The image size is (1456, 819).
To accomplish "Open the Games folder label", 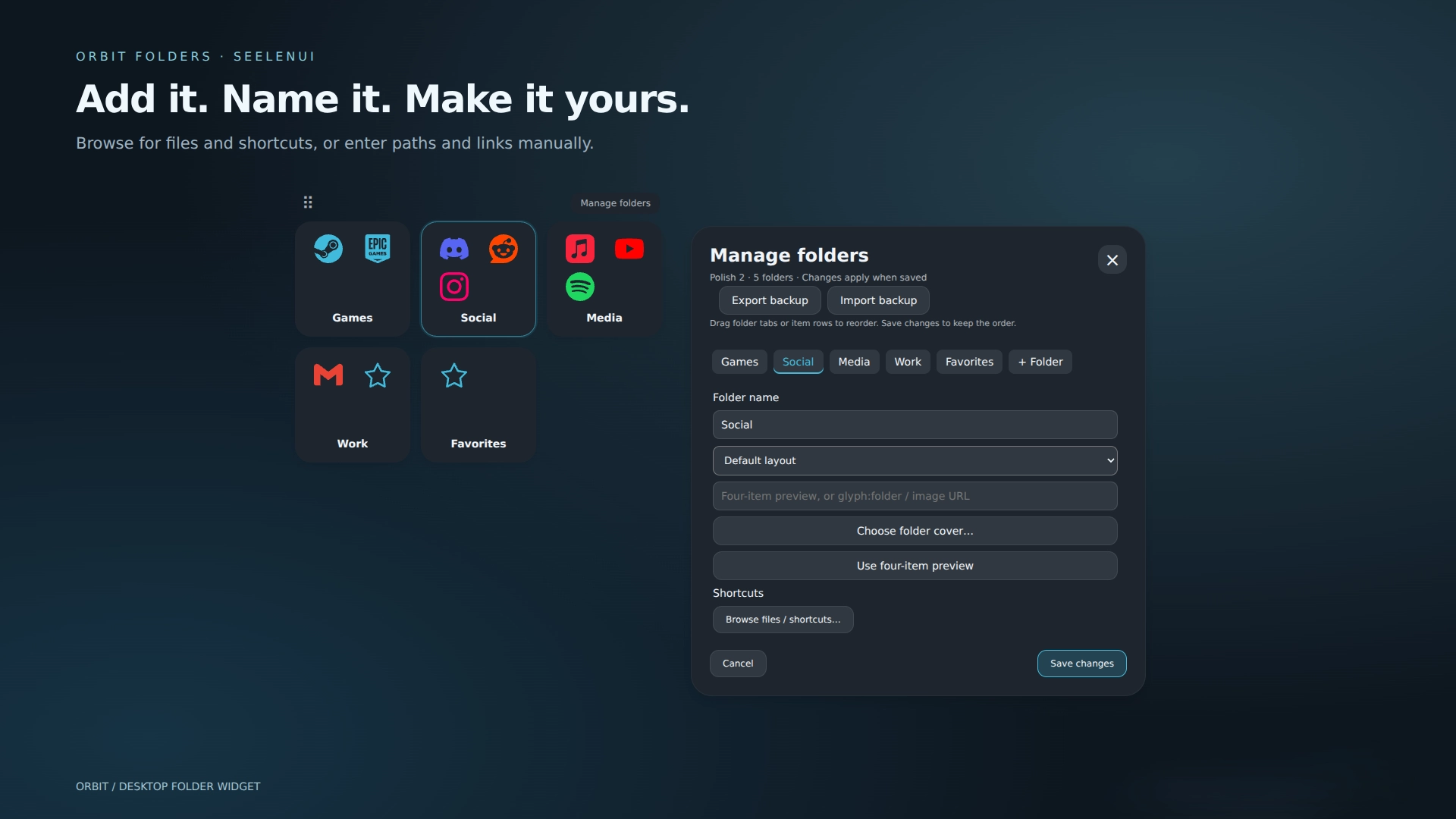I will [353, 318].
